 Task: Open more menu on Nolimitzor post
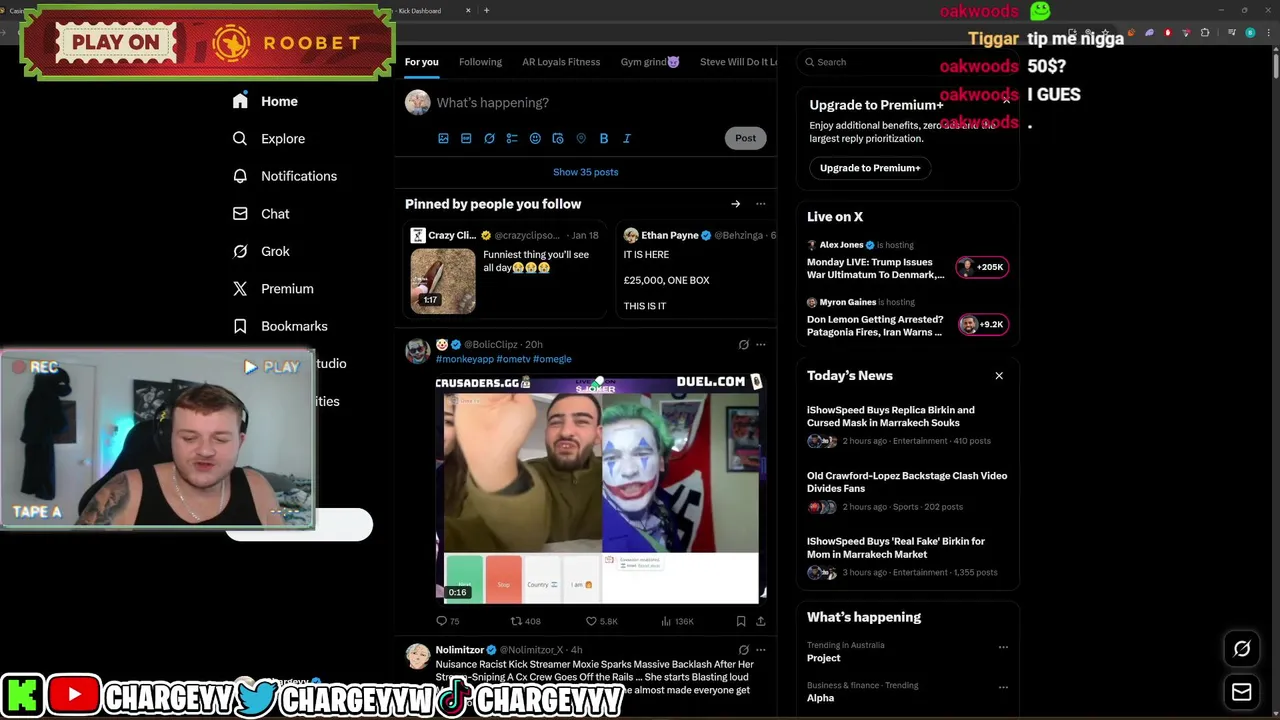pos(760,650)
